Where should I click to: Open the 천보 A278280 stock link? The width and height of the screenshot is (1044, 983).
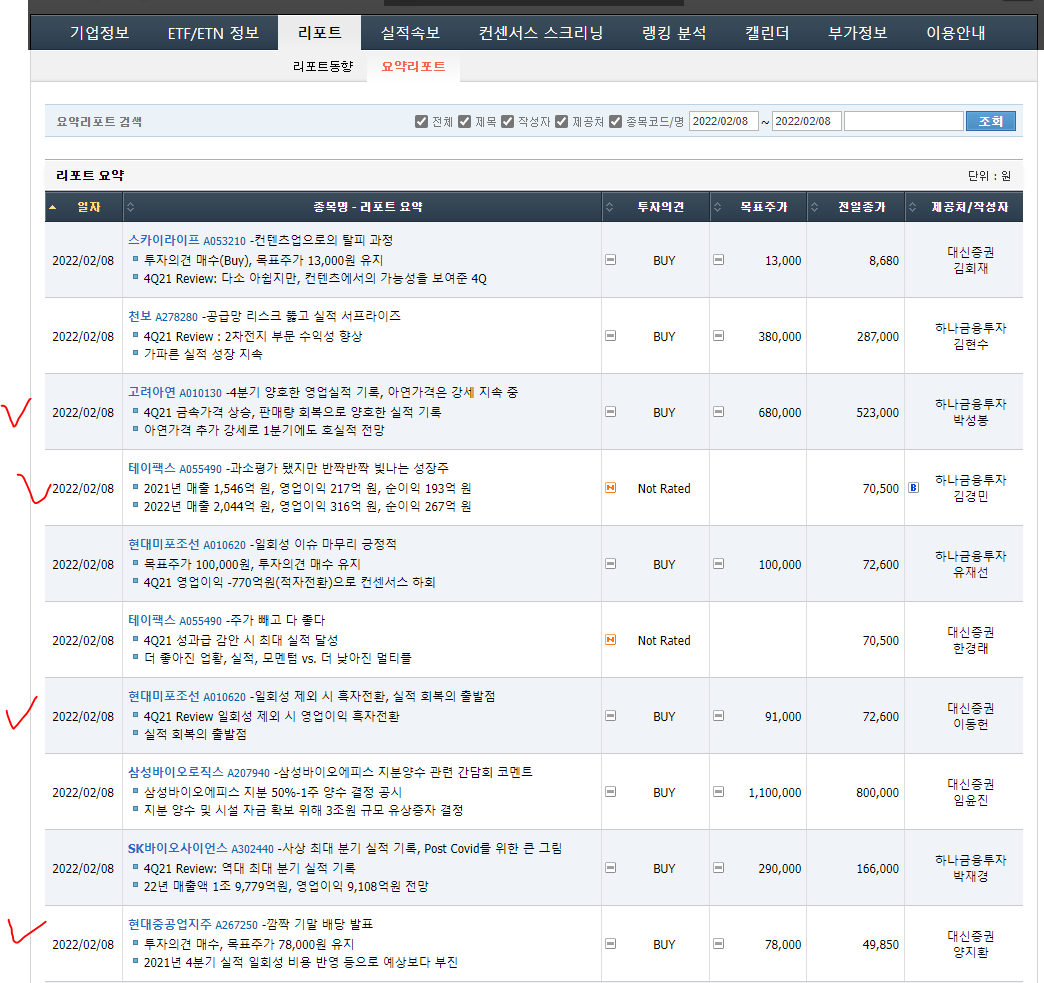[162, 316]
